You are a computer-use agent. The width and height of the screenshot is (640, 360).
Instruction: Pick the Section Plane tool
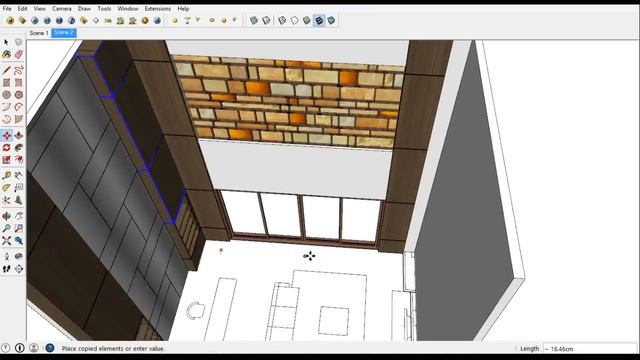(18, 269)
